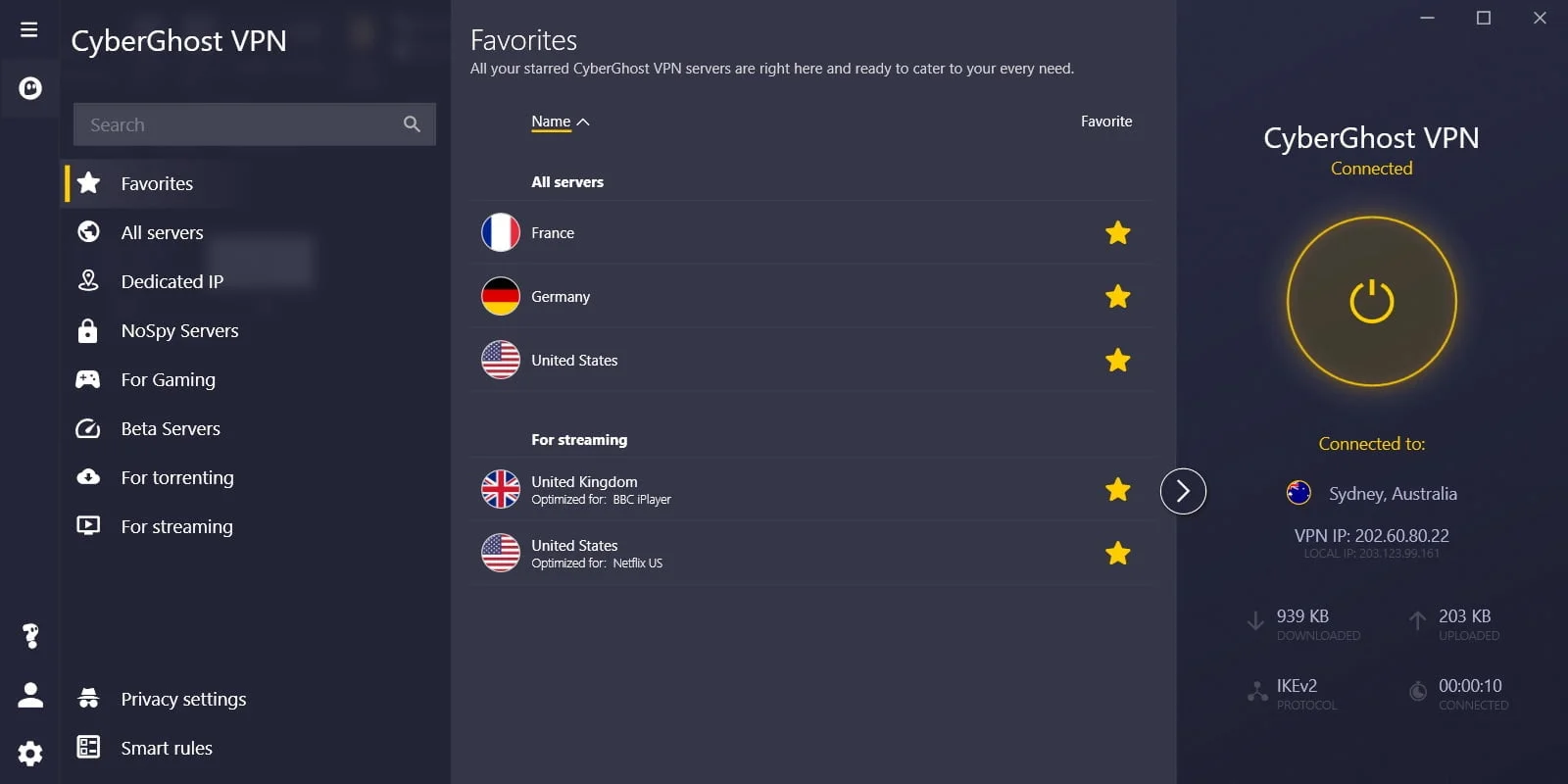Image resolution: width=1568 pixels, height=784 pixels.
Task: Disconnect VPN with the power button
Action: click(1371, 302)
